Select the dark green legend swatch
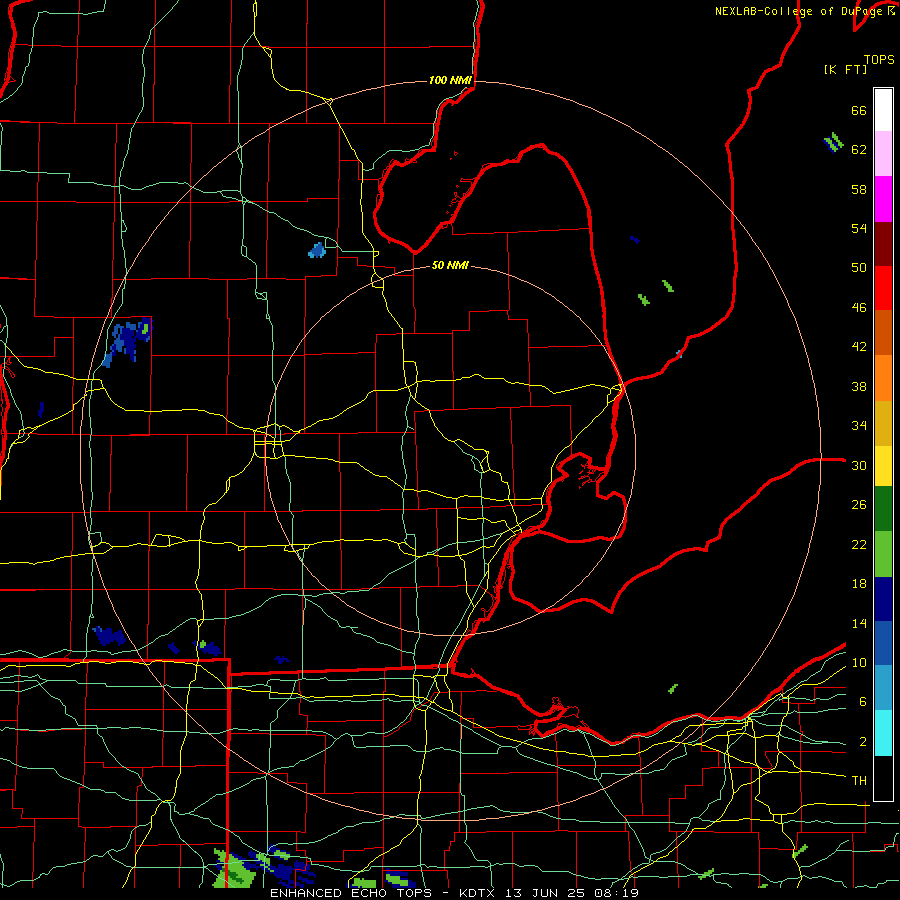900x900 pixels. 883,509
